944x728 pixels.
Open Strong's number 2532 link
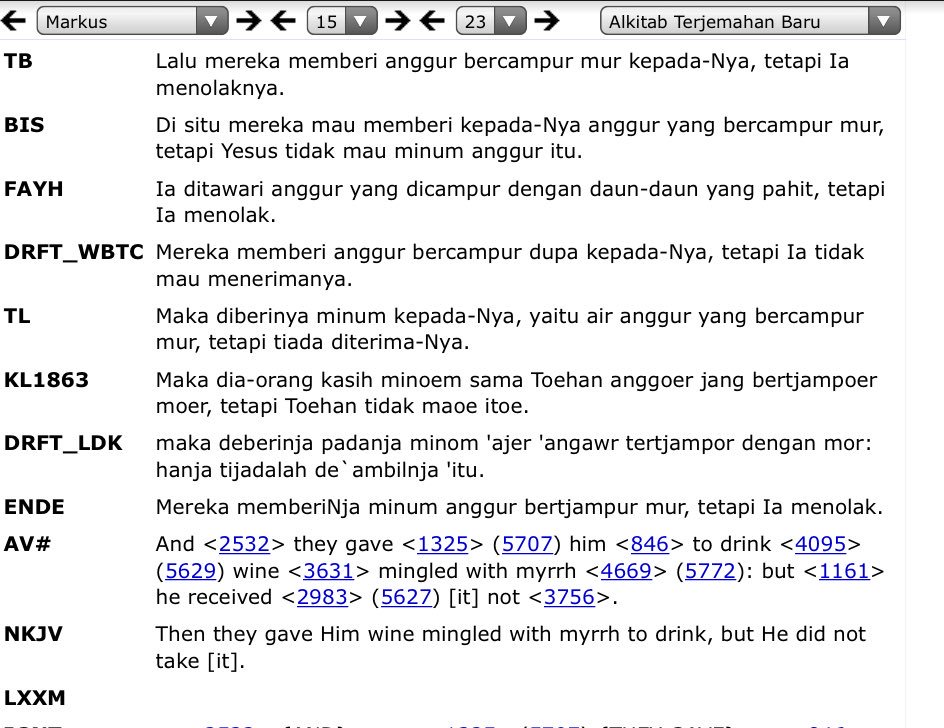point(244,544)
